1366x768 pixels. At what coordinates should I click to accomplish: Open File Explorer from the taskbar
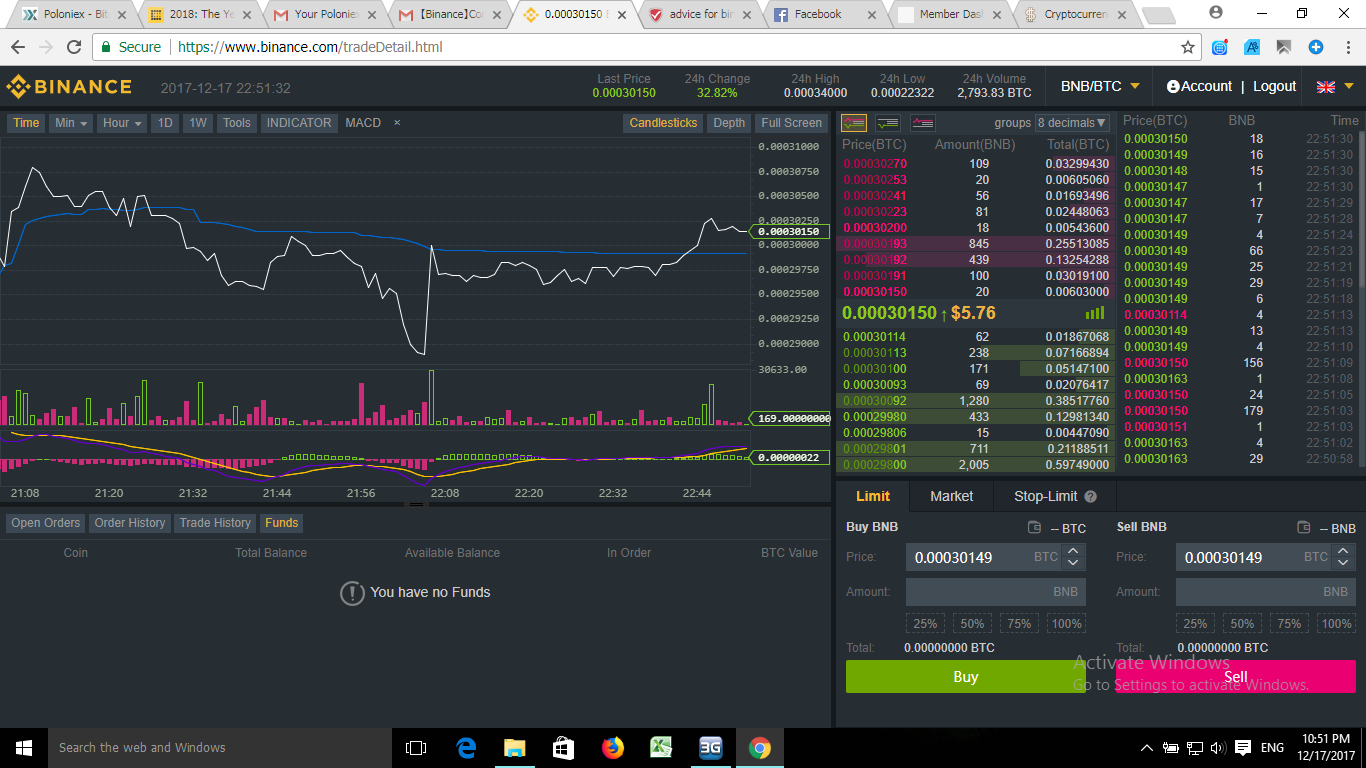514,747
